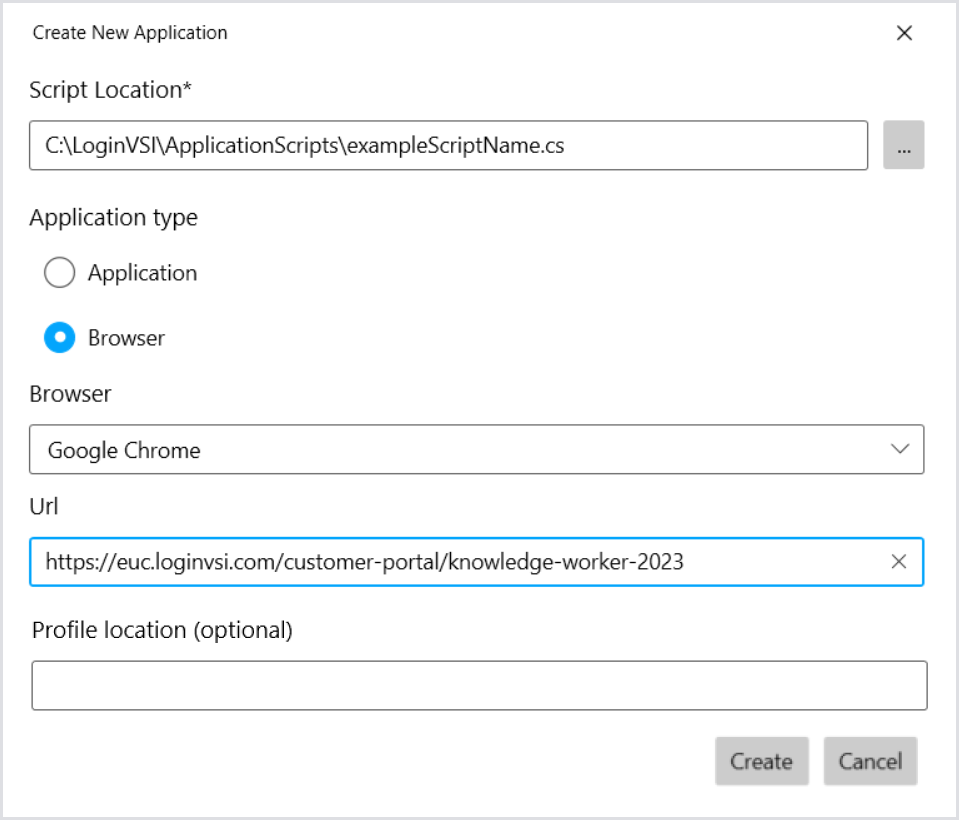This screenshot has height=820, width=959.
Task: Click the ellipsis browse button for script location
Action: [903, 146]
